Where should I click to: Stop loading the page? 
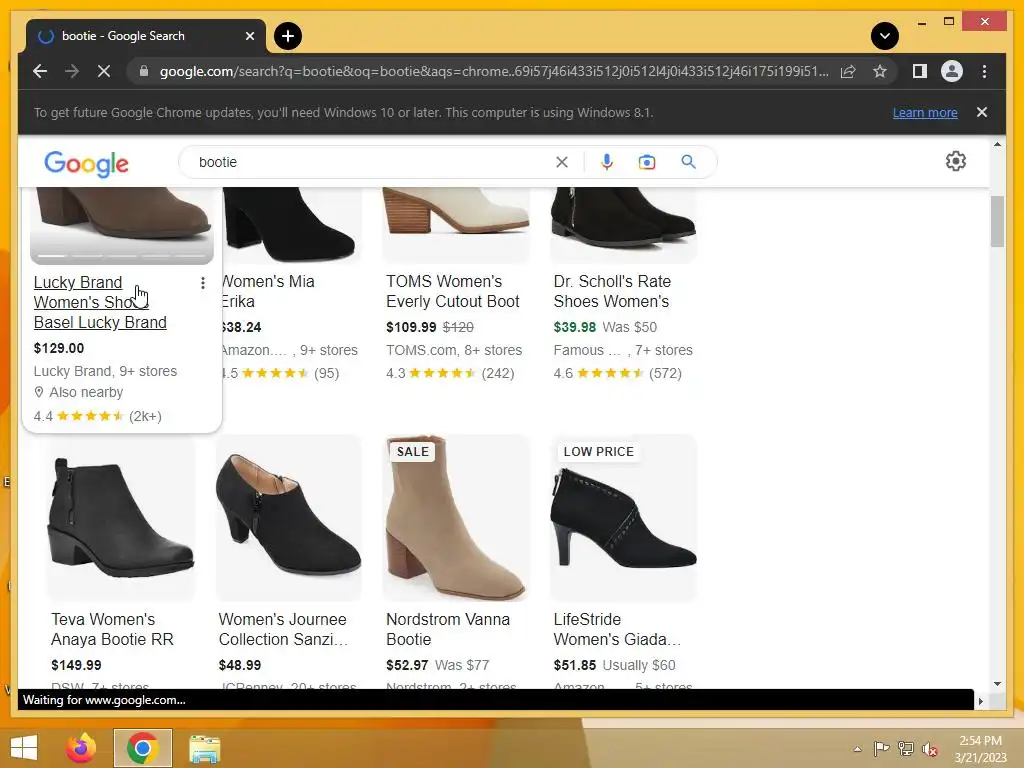(103, 71)
